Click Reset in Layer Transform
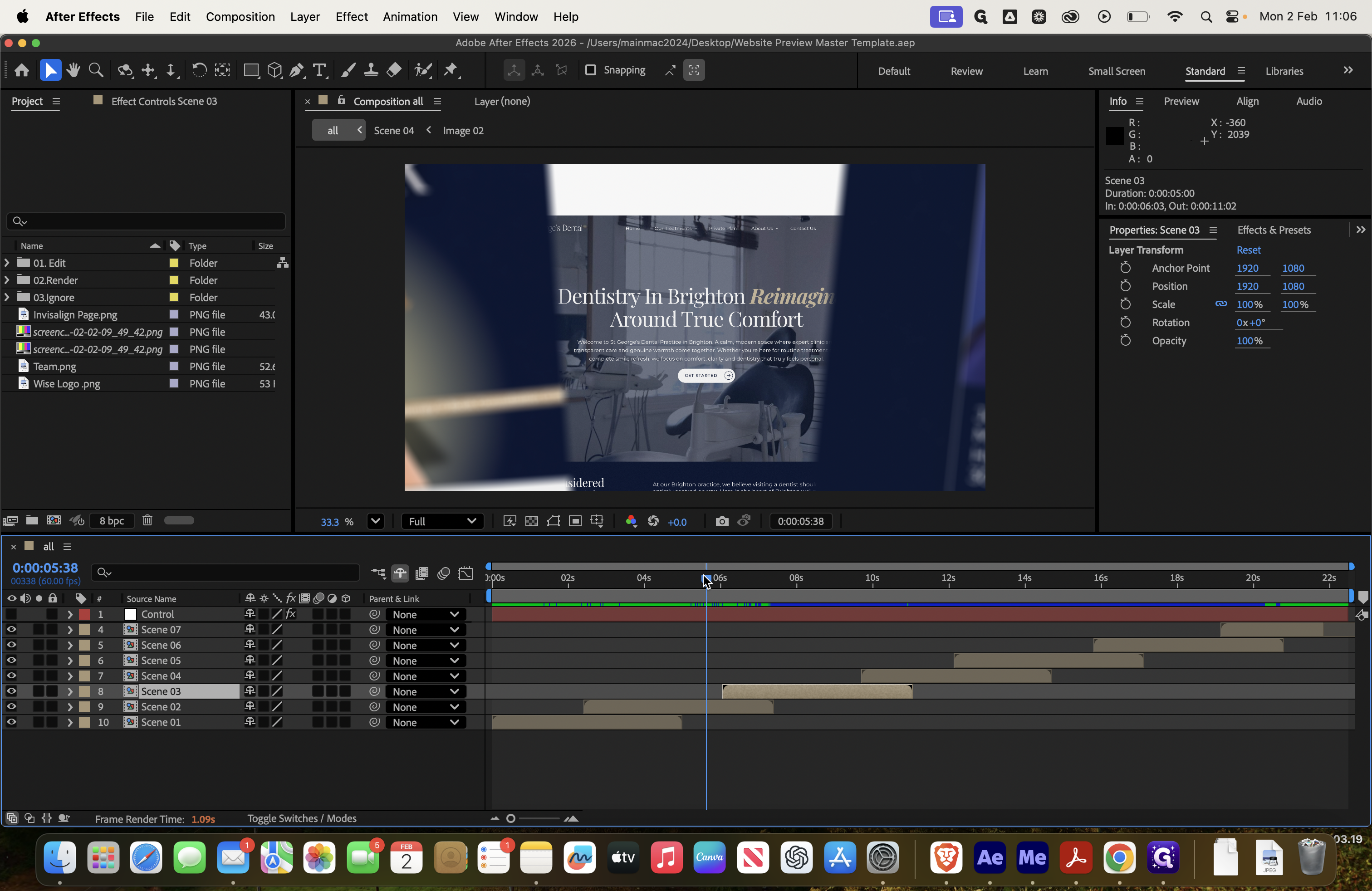The height and width of the screenshot is (891, 1372). [1248, 250]
